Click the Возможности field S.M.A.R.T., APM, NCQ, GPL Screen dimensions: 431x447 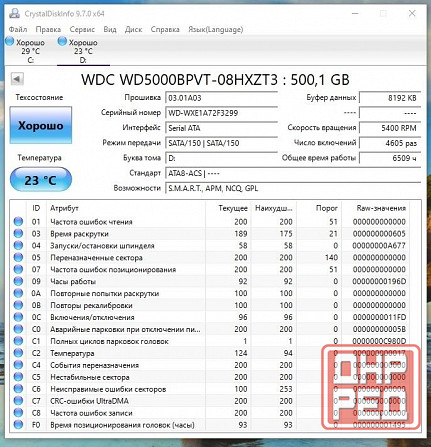(x=293, y=188)
